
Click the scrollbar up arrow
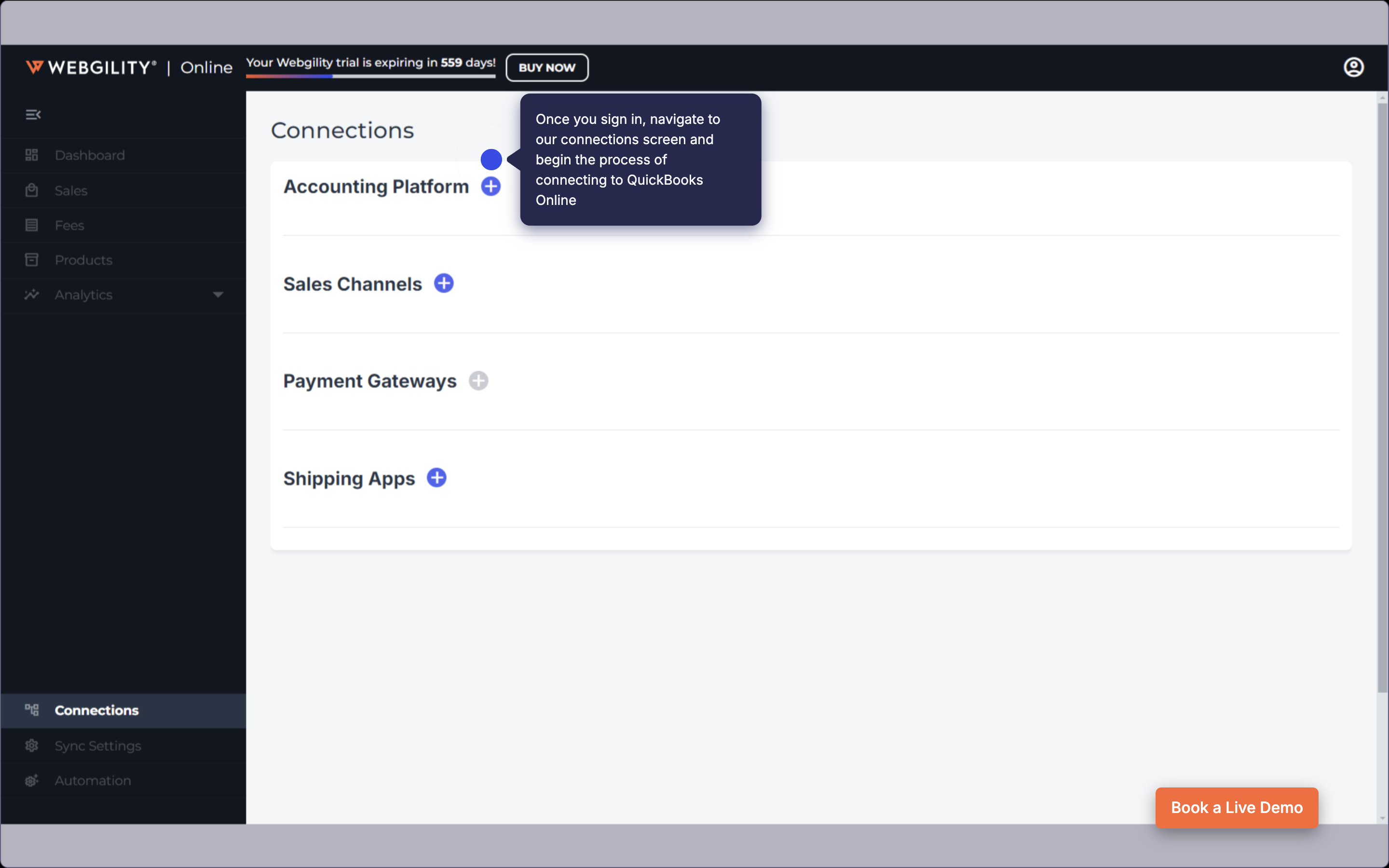pyautogui.click(x=1383, y=97)
